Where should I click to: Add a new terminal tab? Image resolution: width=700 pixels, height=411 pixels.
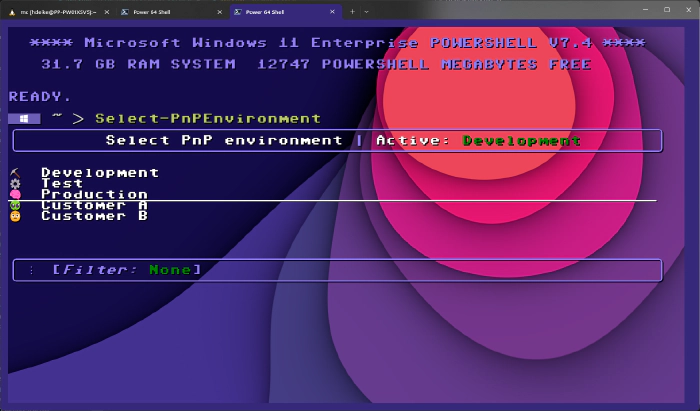pos(352,10)
